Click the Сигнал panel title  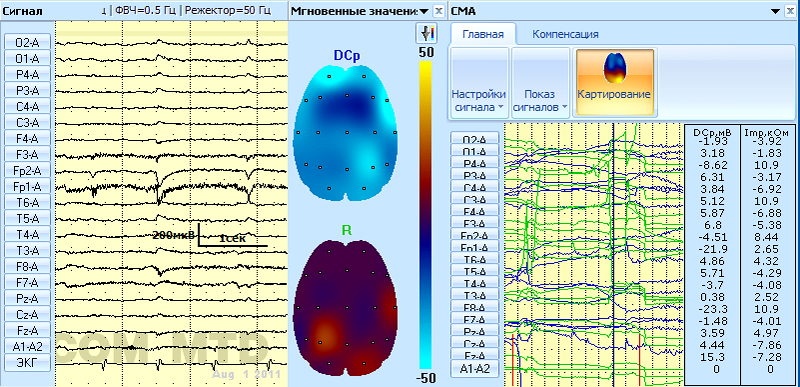[x=22, y=11]
